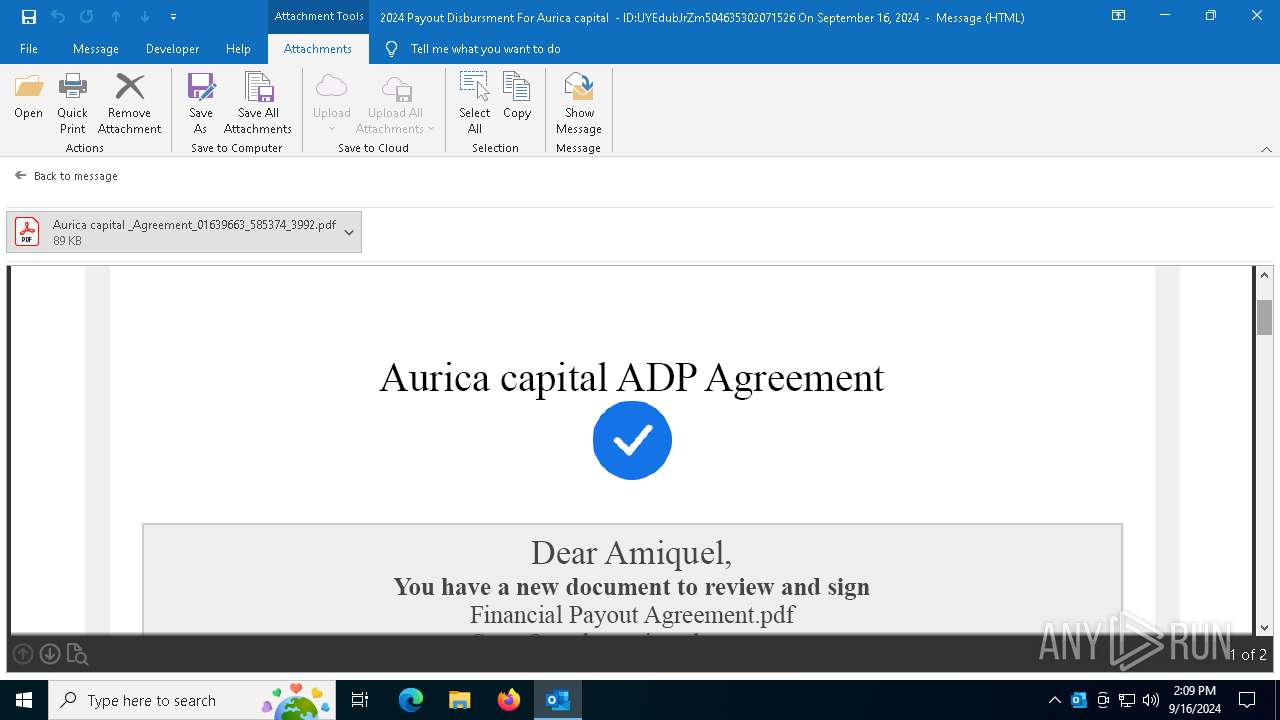Click next page arrow in PDF preview
Viewport: 1280px width, 720px height.
click(50, 654)
